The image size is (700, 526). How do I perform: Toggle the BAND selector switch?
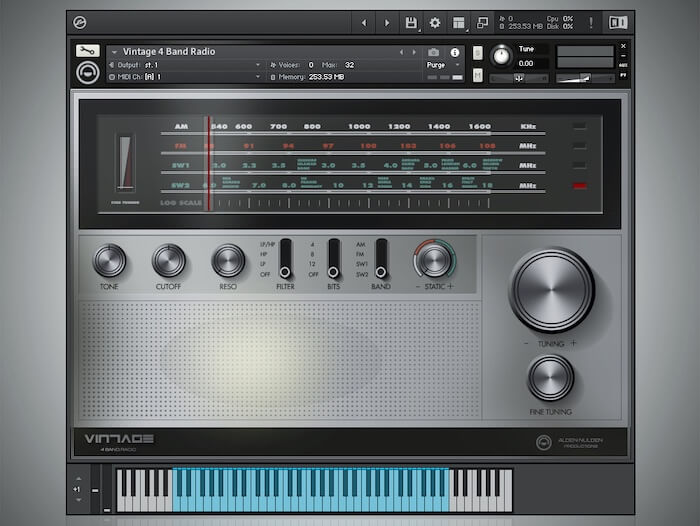click(381, 259)
